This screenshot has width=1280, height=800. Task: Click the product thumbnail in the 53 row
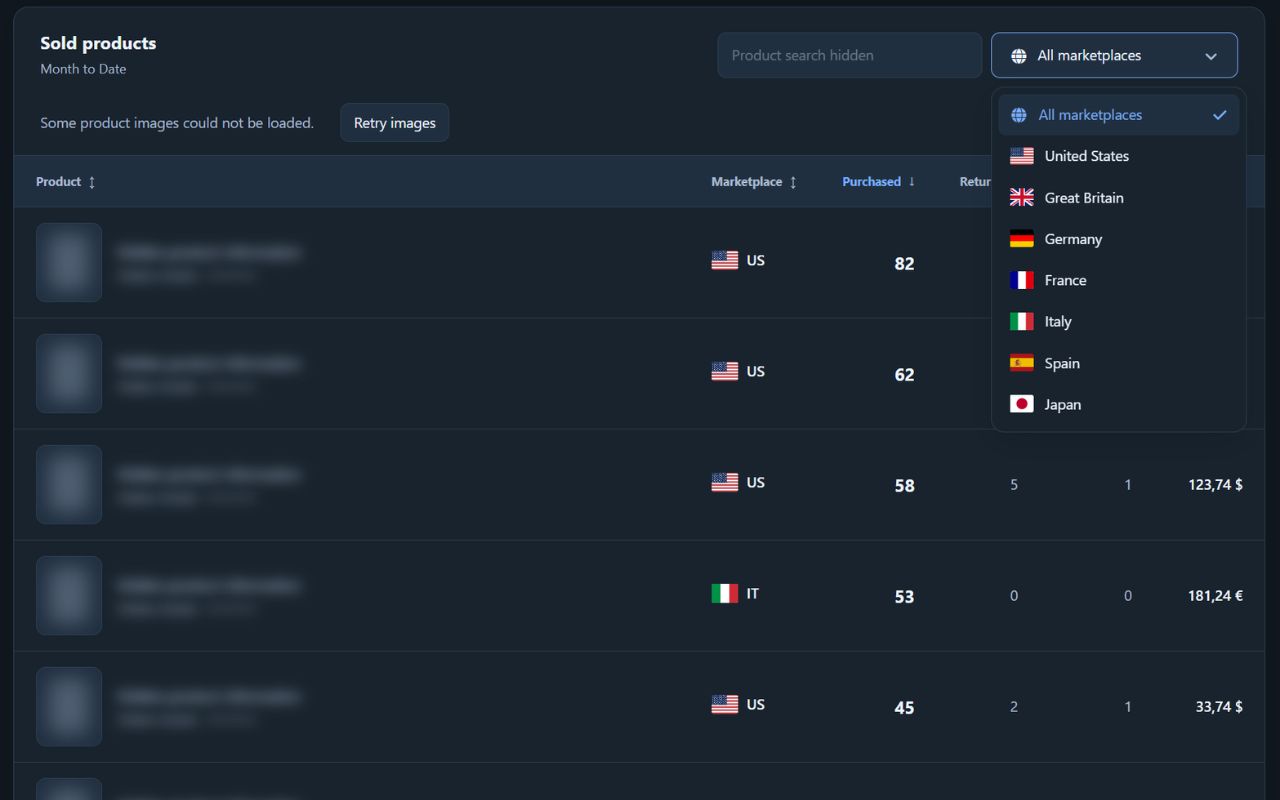pyautogui.click(x=69, y=596)
